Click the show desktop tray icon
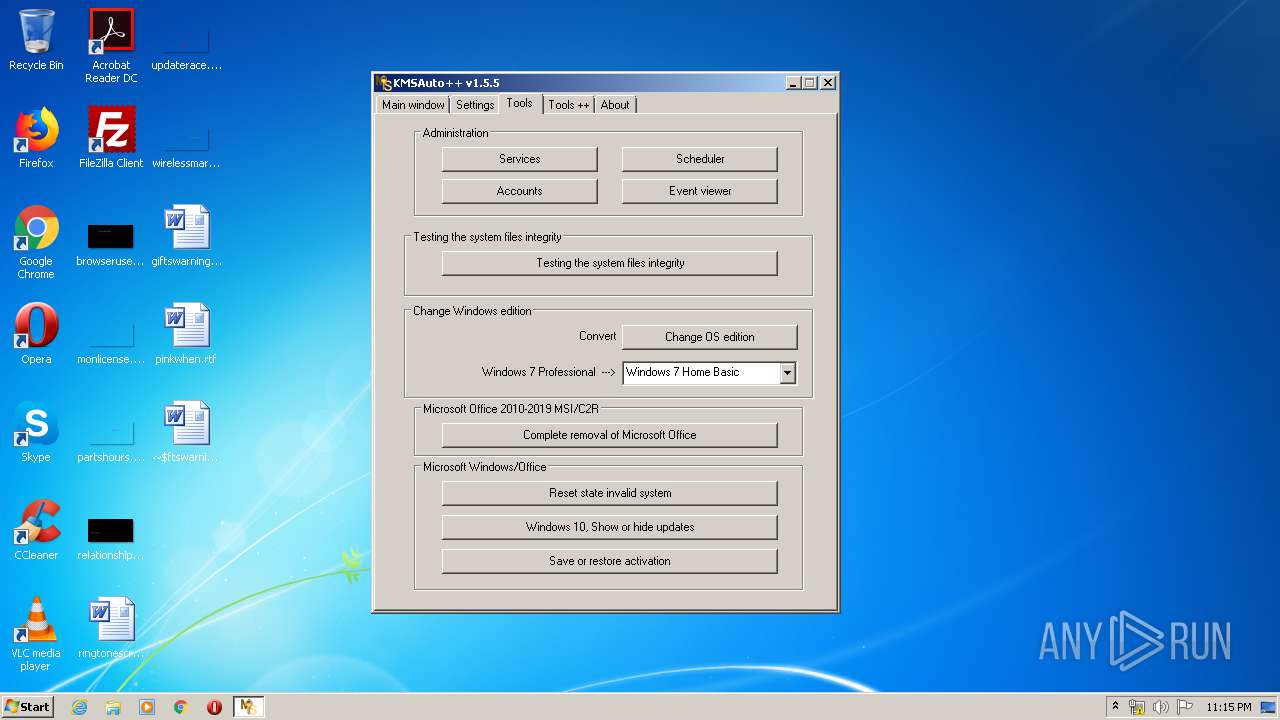Viewport: 1280px width, 720px height. (x=1269, y=707)
